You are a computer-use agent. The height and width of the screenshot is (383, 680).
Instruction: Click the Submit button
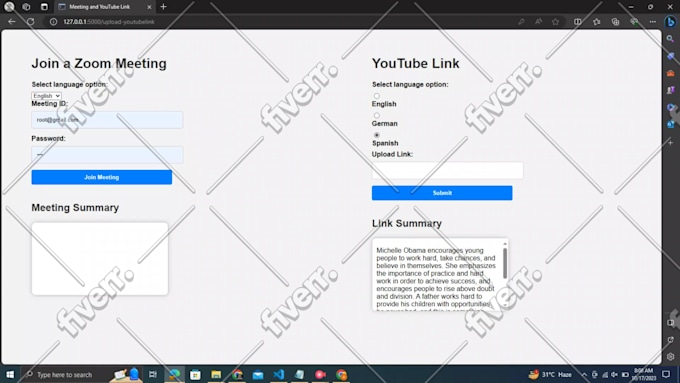[442, 193]
